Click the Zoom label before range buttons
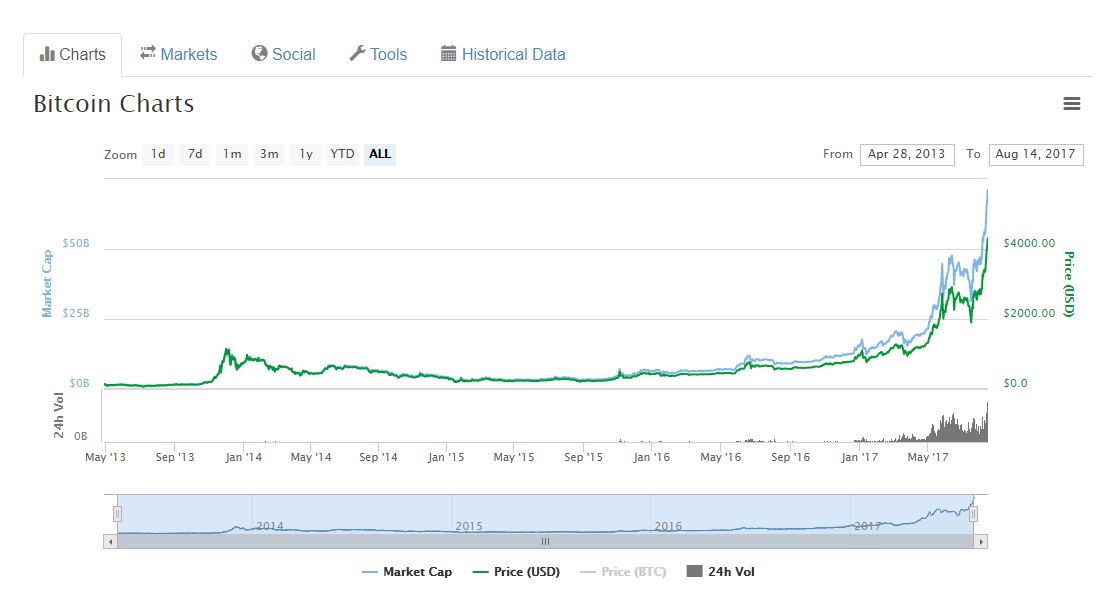 [121, 155]
